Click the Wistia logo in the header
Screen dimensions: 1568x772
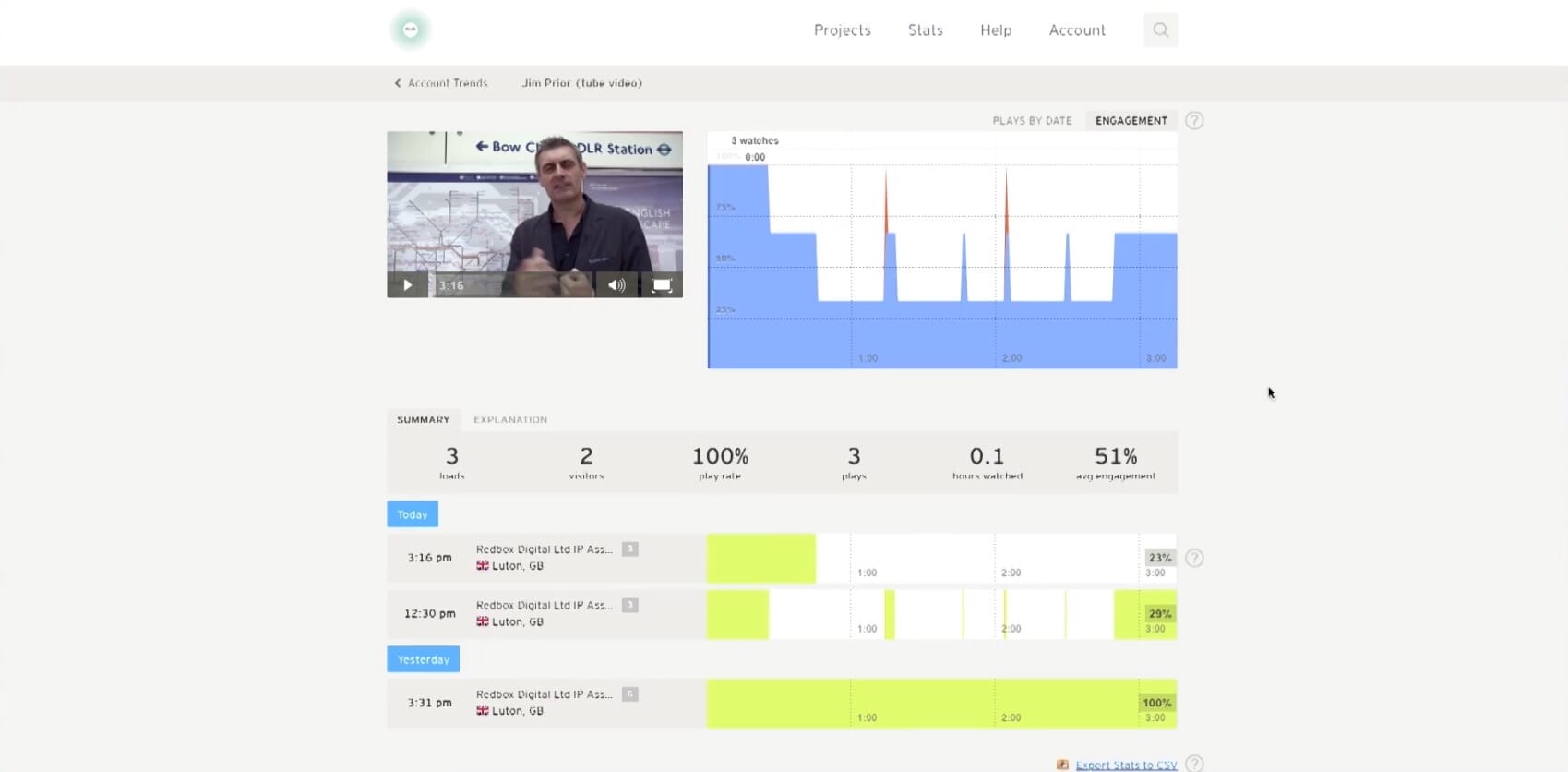click(411, 30)
